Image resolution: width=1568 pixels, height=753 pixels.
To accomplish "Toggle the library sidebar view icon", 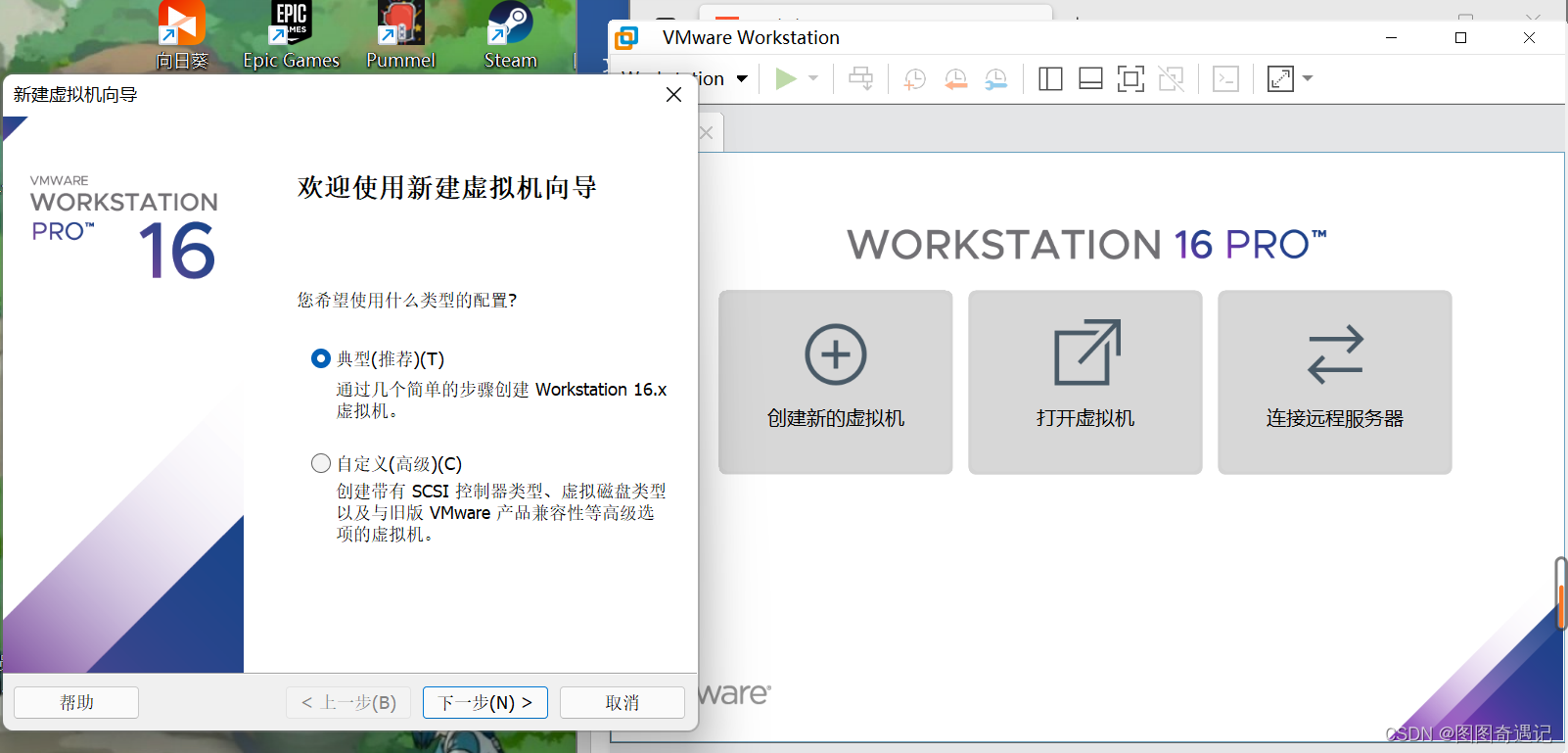I will point(1050,78).
